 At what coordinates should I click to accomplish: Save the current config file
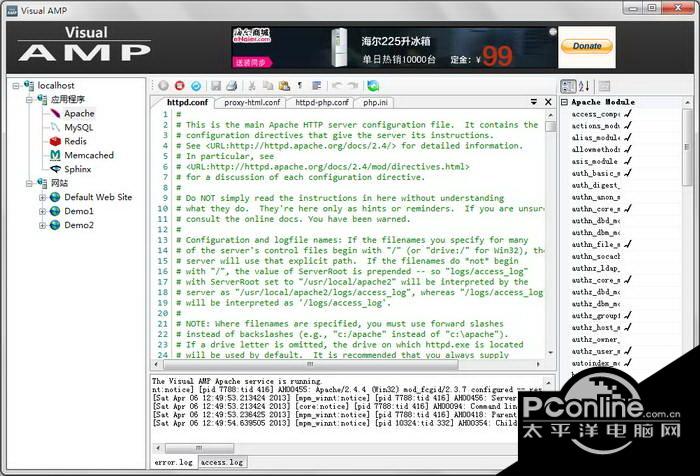pyautogui.click(x=216, y=86)
